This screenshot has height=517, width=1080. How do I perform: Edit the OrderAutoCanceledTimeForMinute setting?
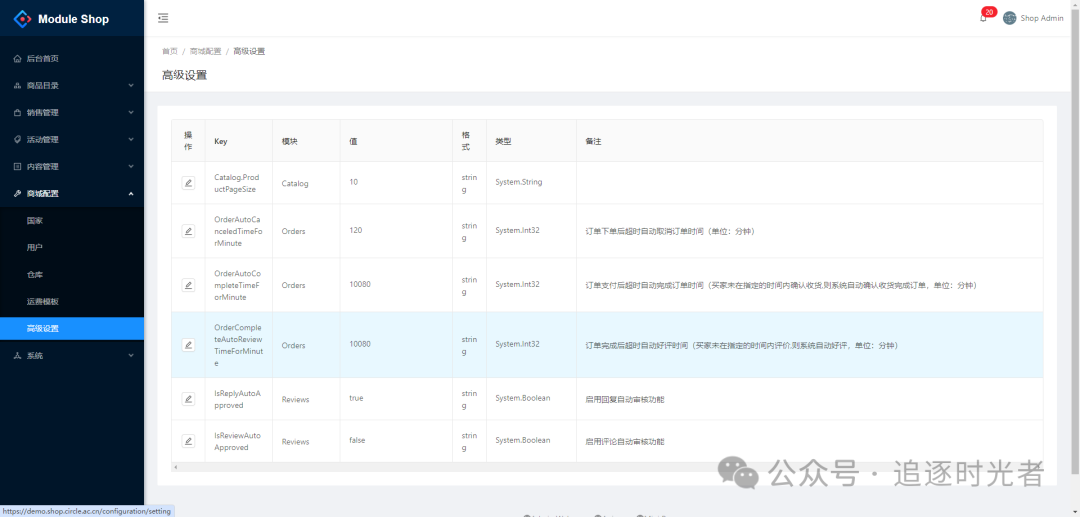[188, 231]
